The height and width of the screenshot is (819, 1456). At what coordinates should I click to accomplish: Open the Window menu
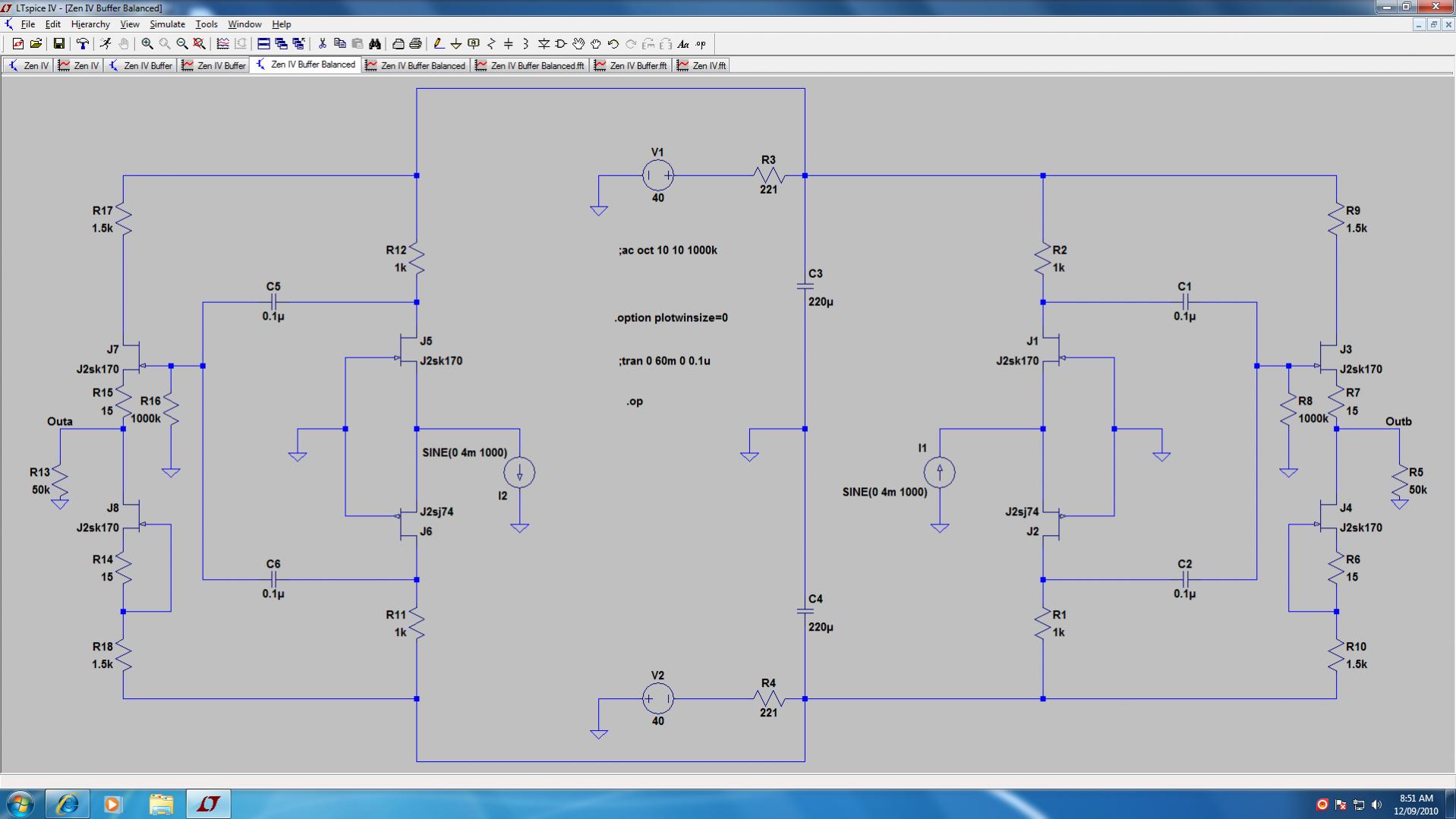point(244,24)
